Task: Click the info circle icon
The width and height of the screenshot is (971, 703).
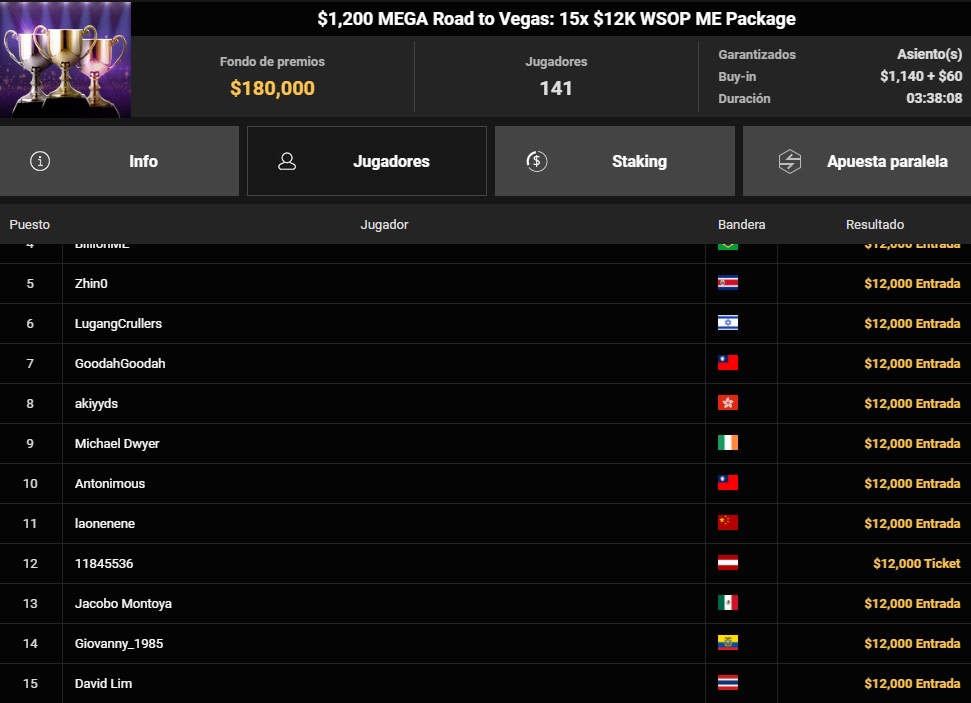Action: (x=40, y=161)
